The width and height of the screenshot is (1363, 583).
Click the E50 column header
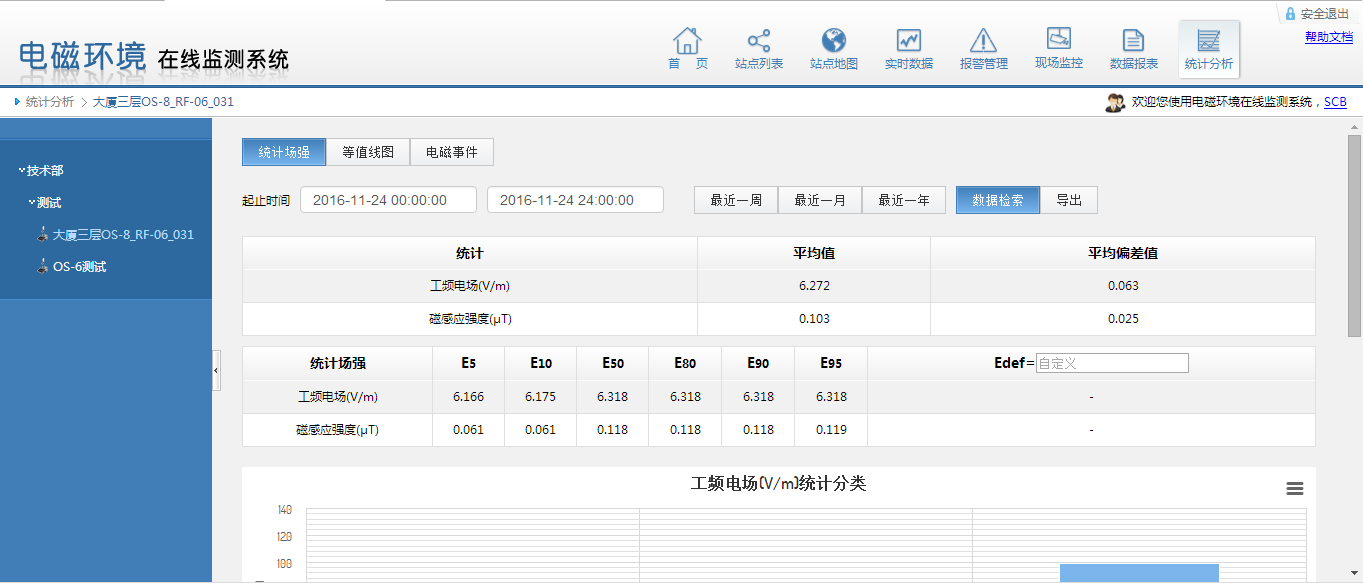[x=613, y=363]
